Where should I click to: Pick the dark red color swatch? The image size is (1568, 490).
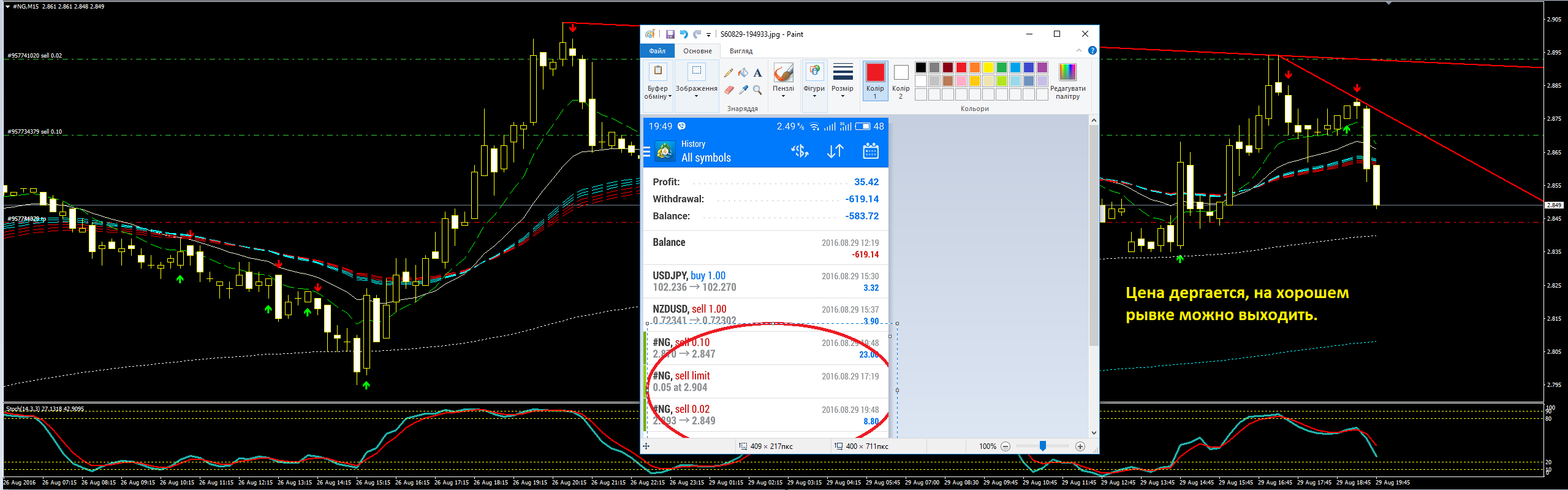pyautogui.click(x=947, y=67)
